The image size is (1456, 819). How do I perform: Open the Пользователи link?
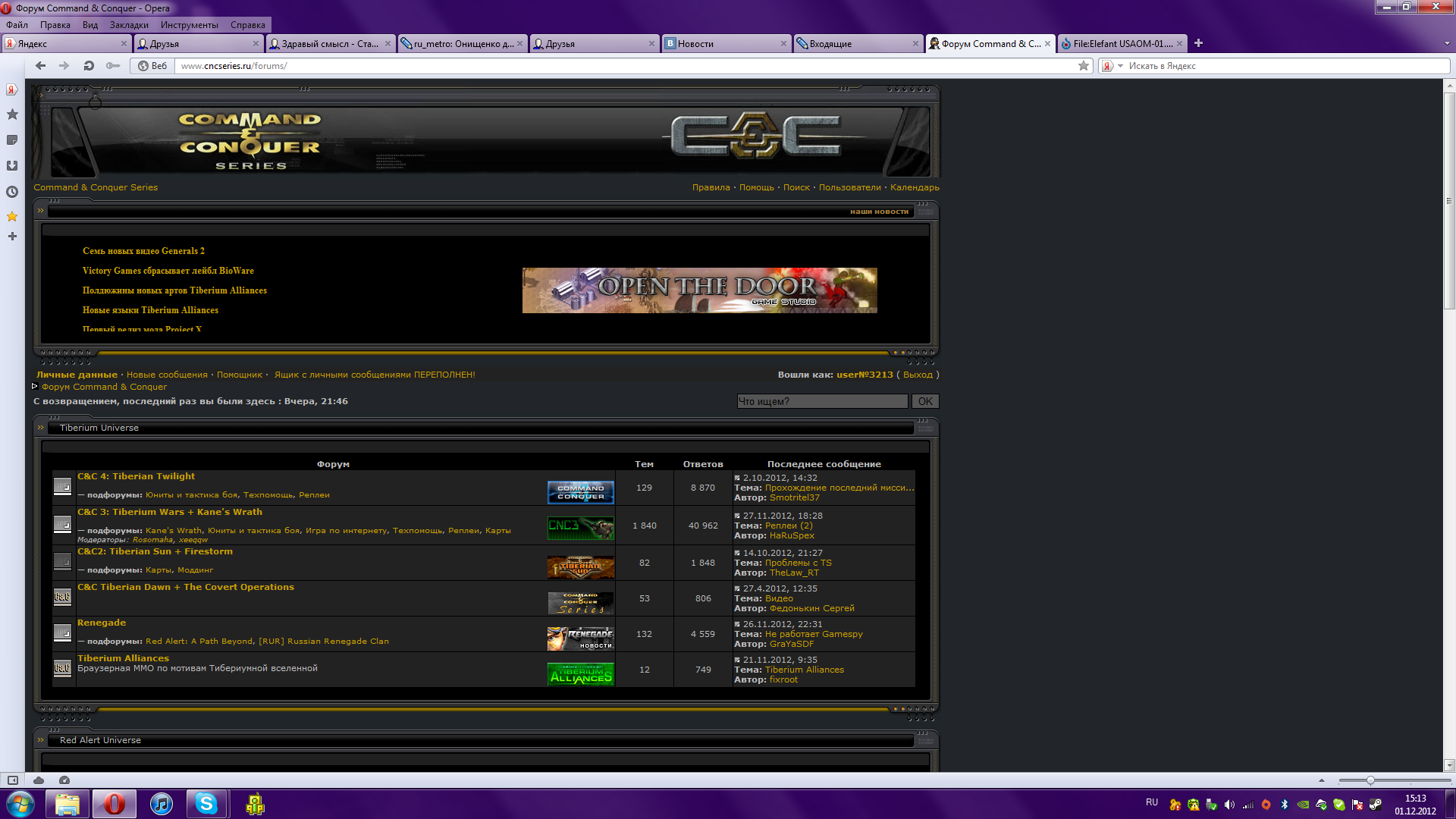pyautogui.click(x=850, y=187)
